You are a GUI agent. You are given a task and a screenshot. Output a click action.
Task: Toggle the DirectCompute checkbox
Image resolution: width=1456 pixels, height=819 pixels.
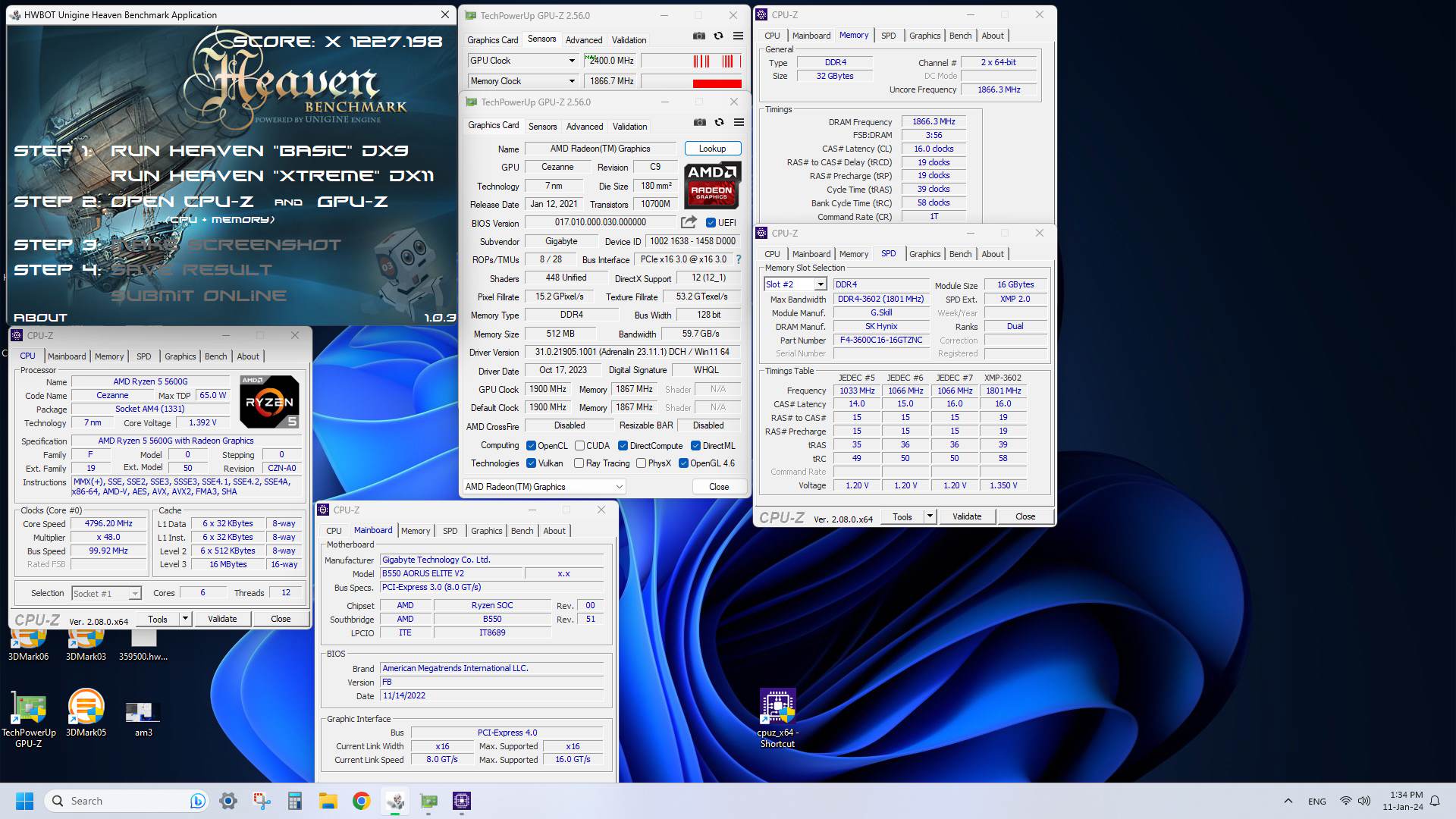tap(623, 446)
